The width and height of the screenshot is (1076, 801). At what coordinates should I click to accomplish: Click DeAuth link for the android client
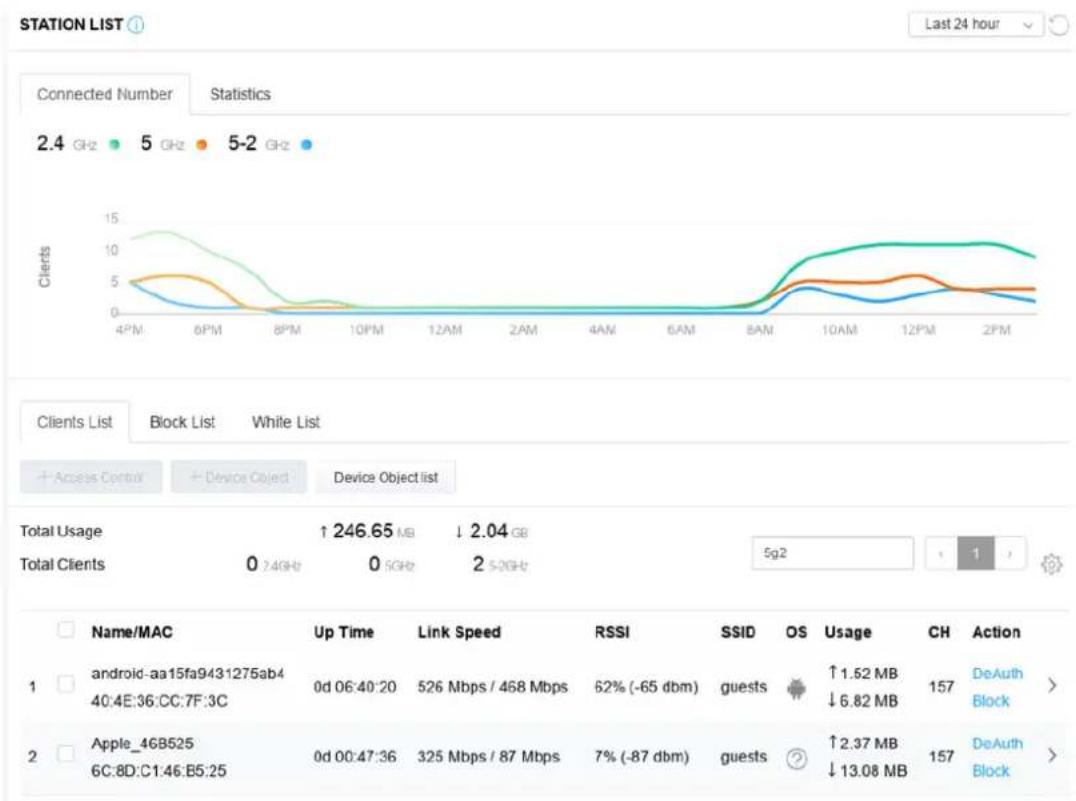pos(997,673)
